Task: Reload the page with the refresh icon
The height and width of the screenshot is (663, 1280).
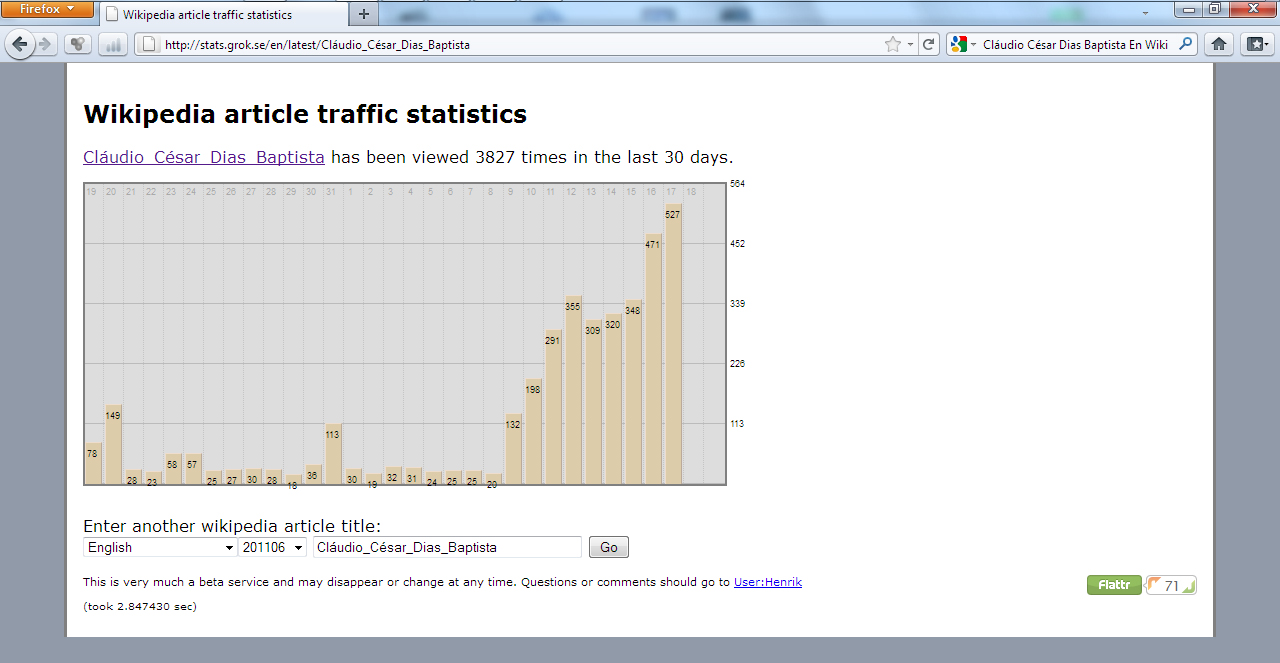Action: (929, 44)
